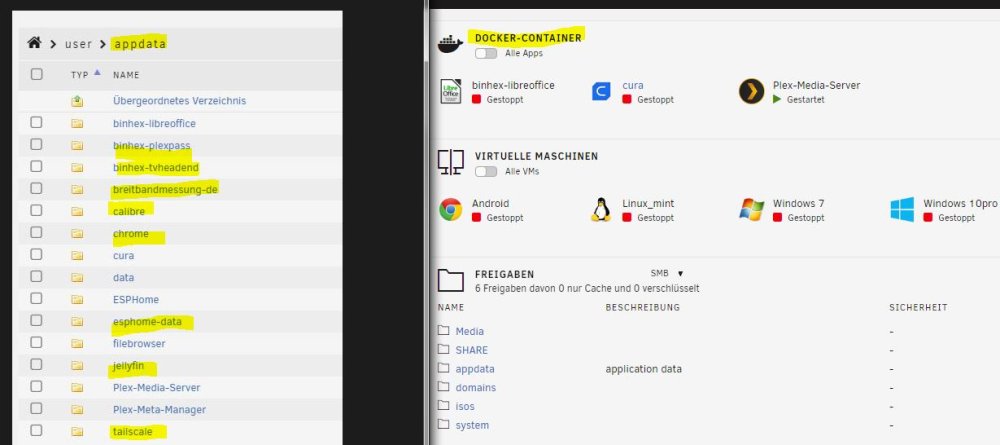Viewport: 1000px width, 445px height.
Task: Click the Freigaben folder icon
Action: point(450,280)
